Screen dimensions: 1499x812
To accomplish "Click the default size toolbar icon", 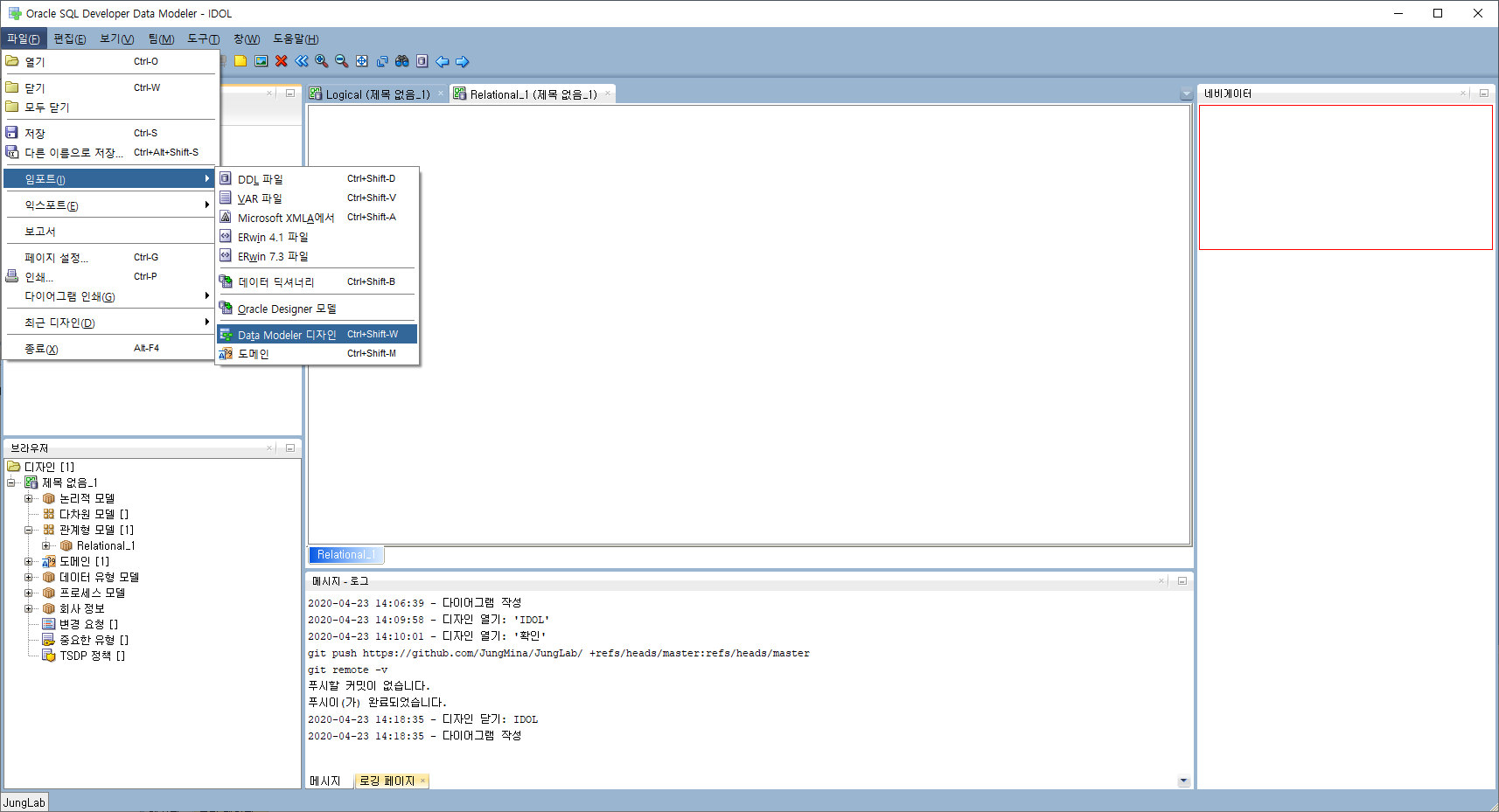I will [x=382, y=61].
